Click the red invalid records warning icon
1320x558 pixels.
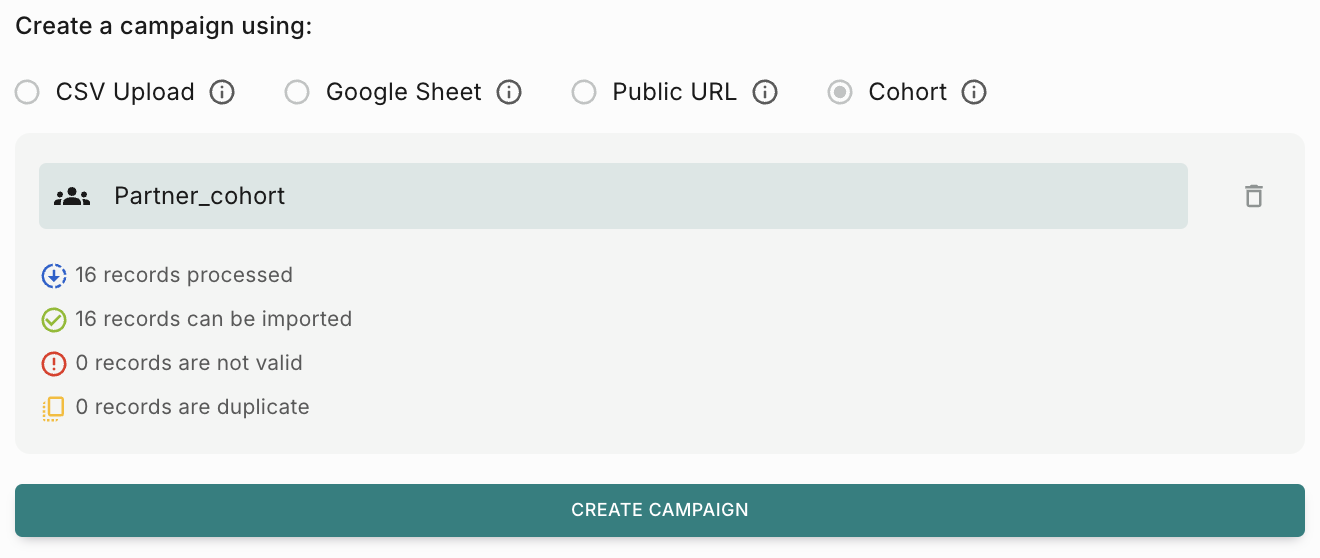pyautogui.click(x=54, y=364)
